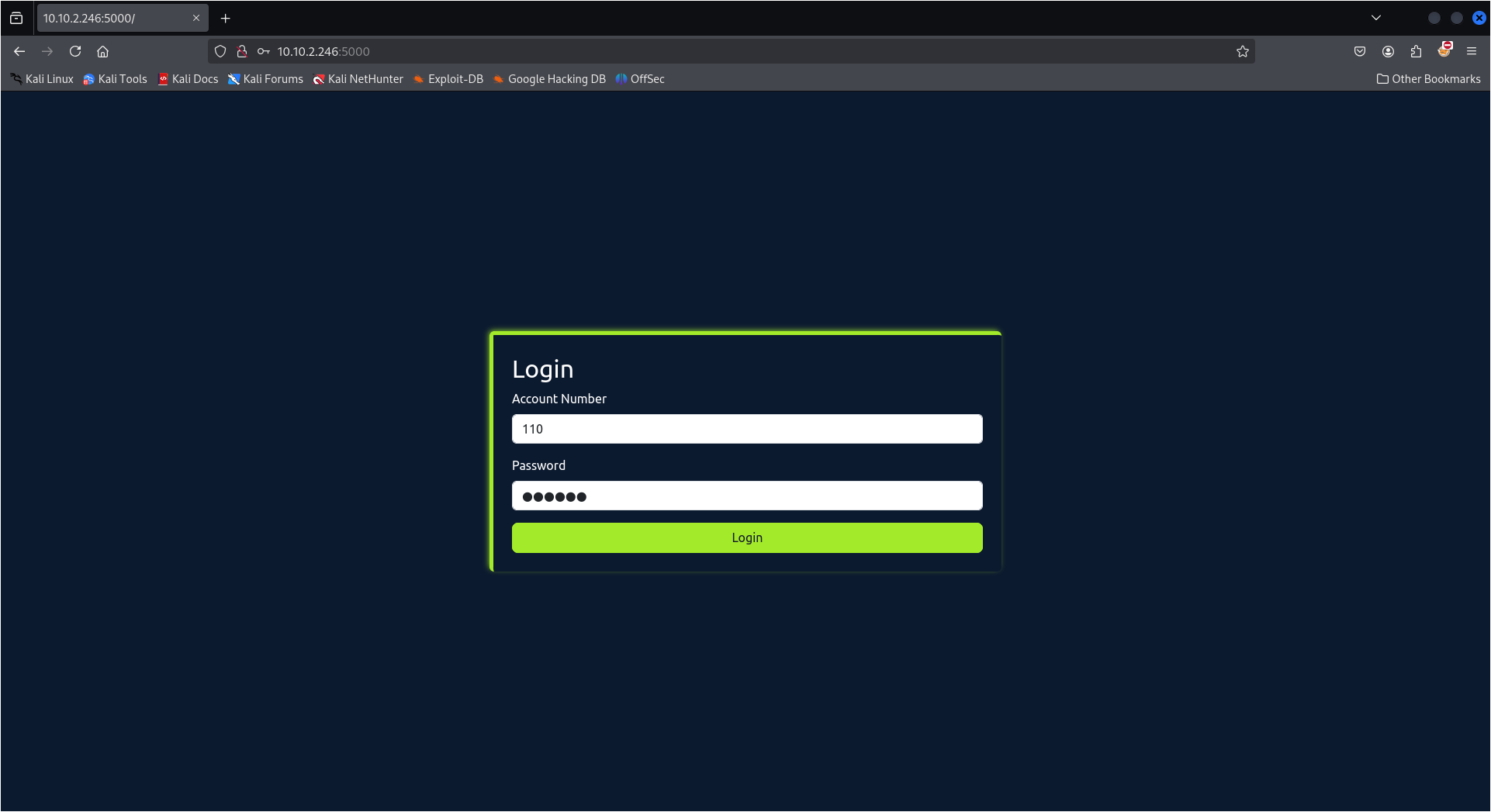Open the Extensions puzzle icon
This screenshot has width=1491, height=812.
1416,51
